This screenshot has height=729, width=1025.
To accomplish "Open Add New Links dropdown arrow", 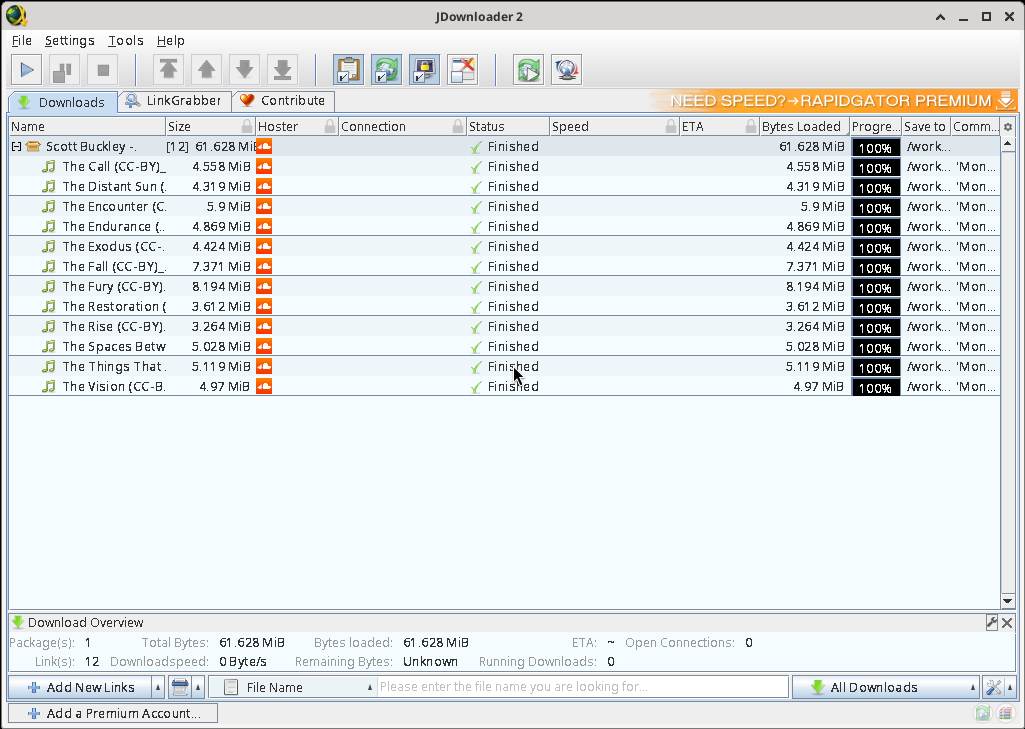I will coord(158,687).
